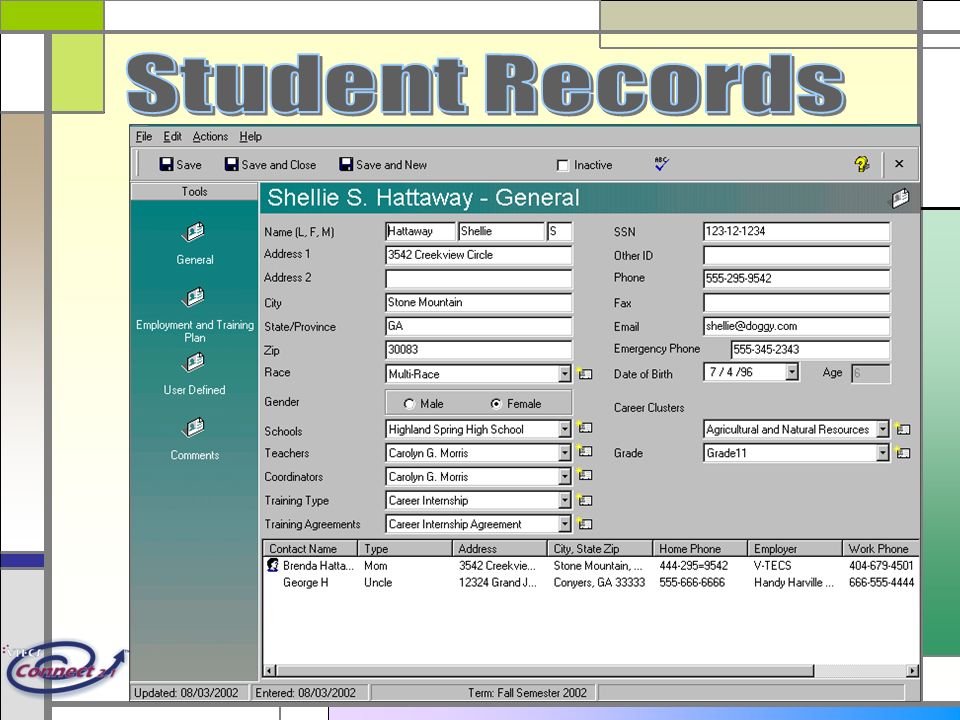
Task: Open the User Defined tool icon
Action: tap(195, 362)
